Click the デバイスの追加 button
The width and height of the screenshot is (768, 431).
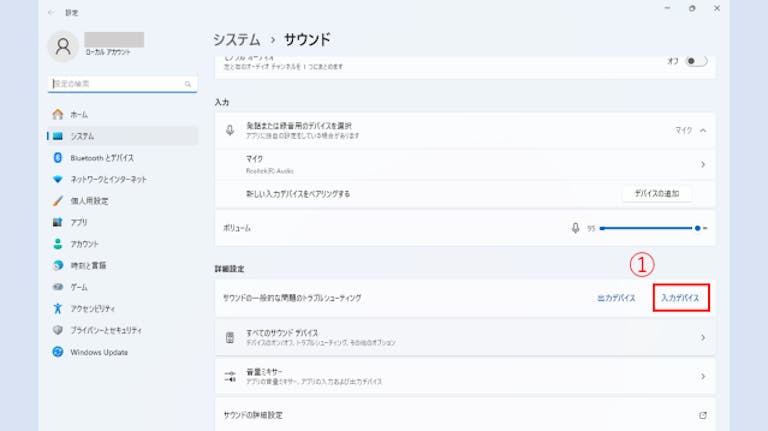click(657, 194)
